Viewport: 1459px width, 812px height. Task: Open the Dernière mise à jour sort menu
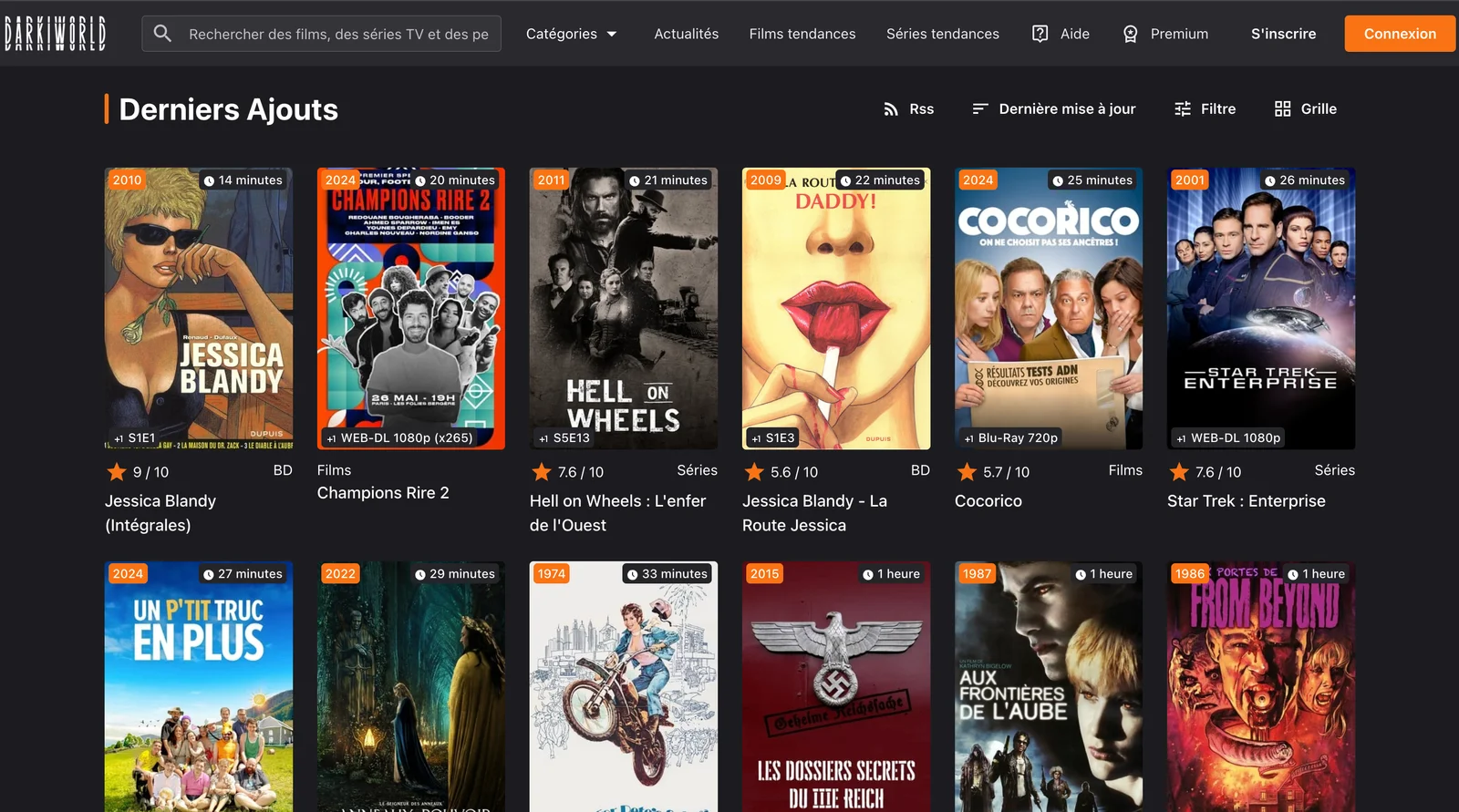(1054, 109)
